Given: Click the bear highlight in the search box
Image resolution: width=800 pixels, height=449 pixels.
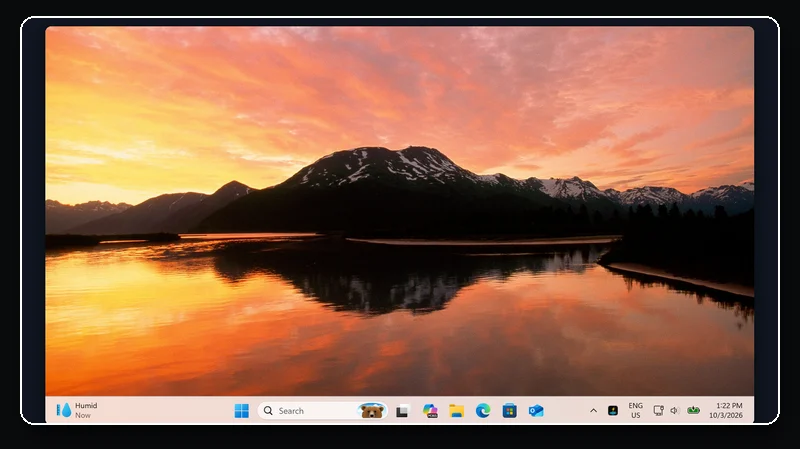Looking at the screenshot, I should click(x=372, y=411).
